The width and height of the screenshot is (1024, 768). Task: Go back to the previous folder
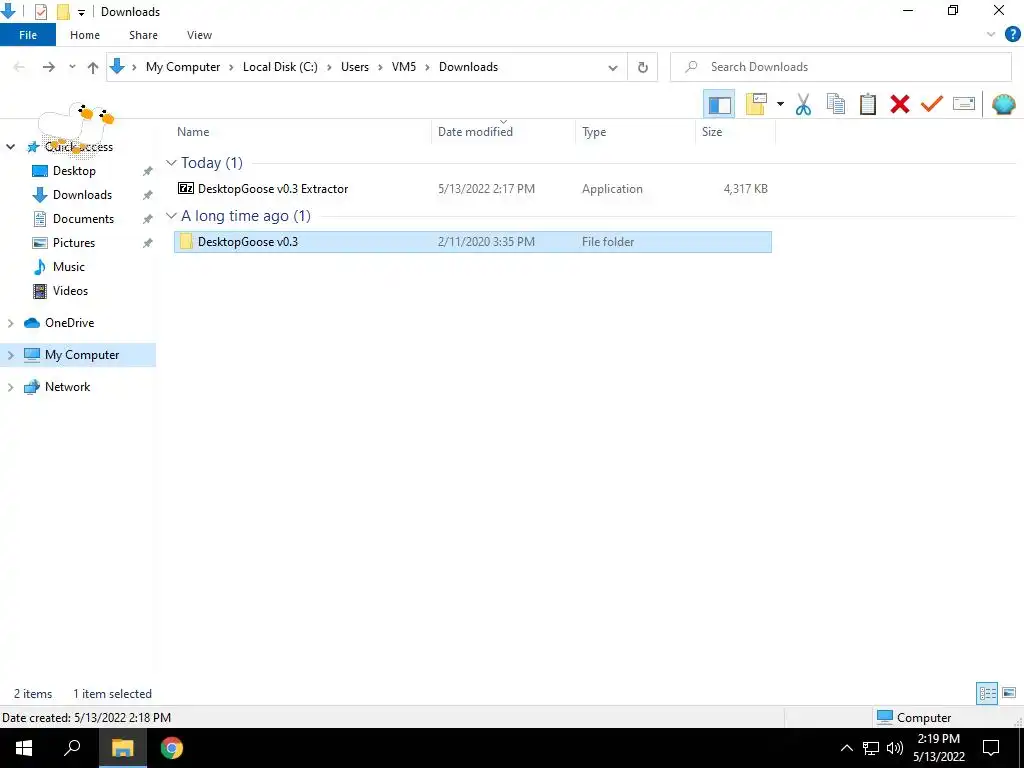(20, 67)
